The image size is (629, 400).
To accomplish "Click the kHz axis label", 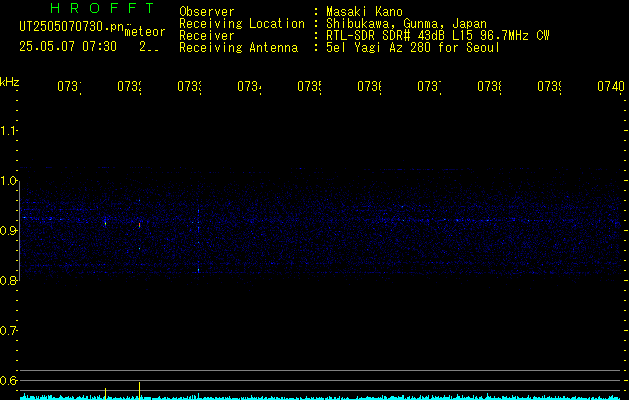I will (x=10, y=82).
